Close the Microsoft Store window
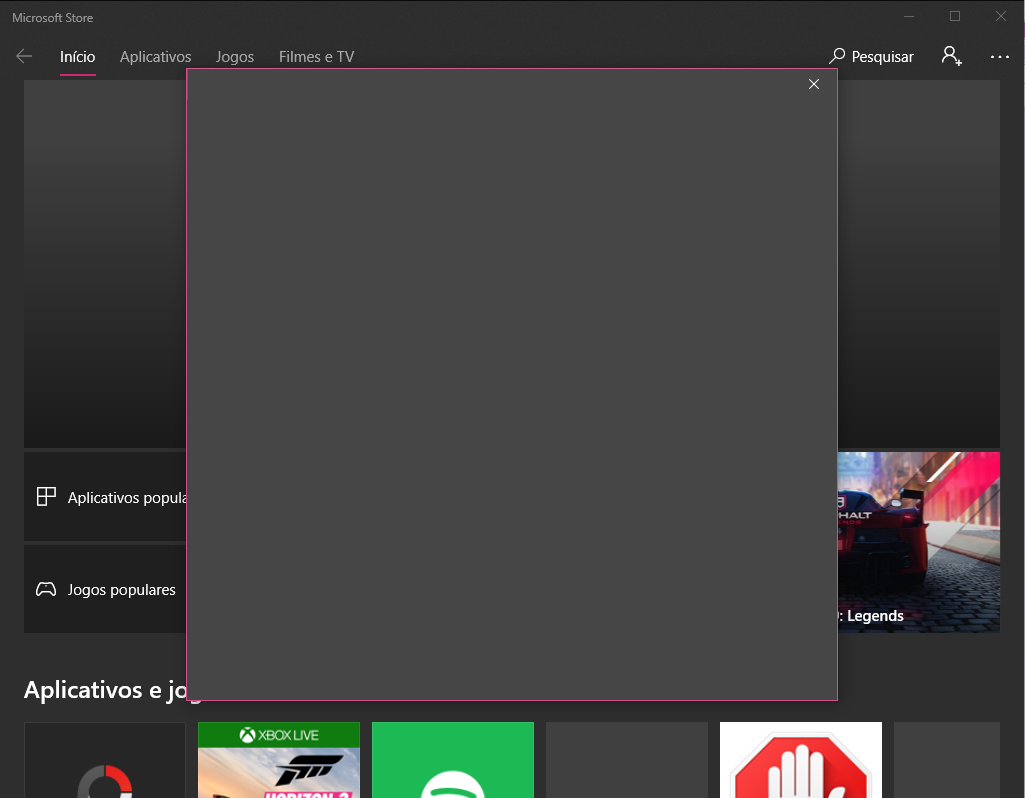This screenshot has width=1025, height=798. pyautogui.click(x=1001, y=16)
